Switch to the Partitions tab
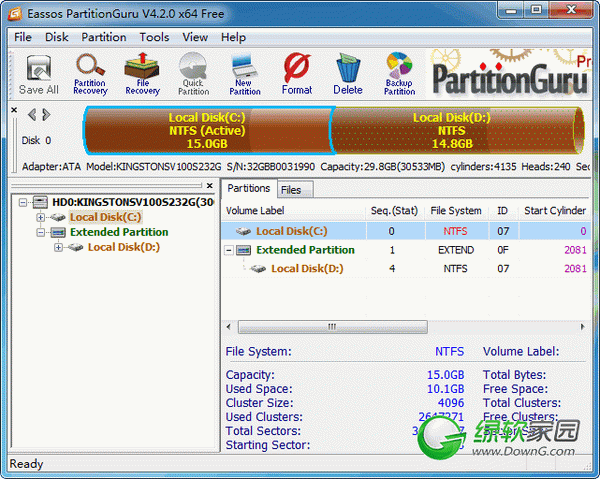 249,188
